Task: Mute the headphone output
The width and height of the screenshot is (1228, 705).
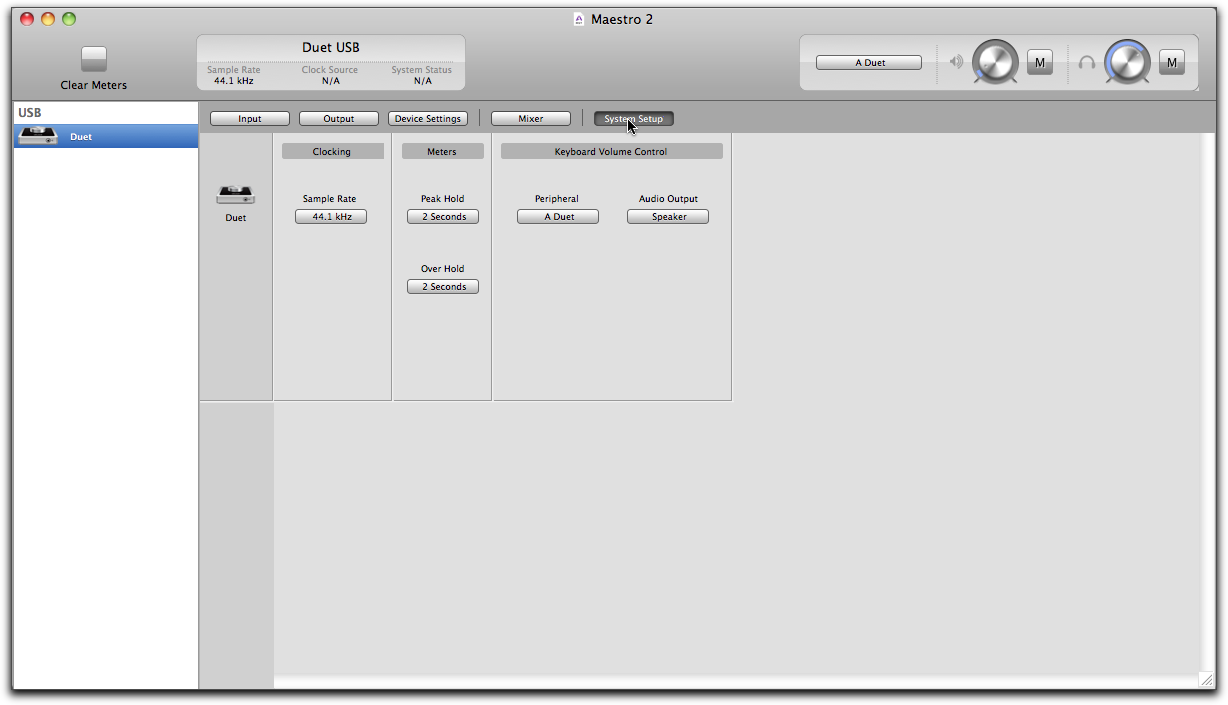Action: (1172, 63)
